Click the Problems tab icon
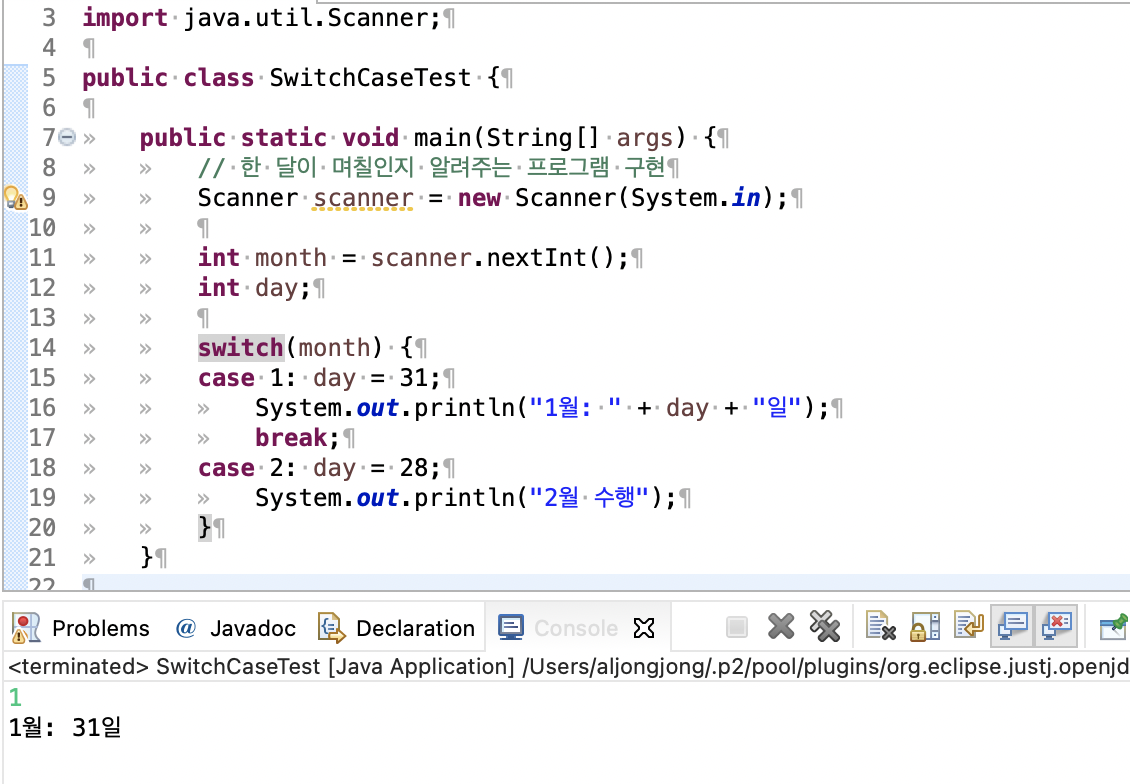The width and height of the screenshot is (1130, 784). (26, 628)
